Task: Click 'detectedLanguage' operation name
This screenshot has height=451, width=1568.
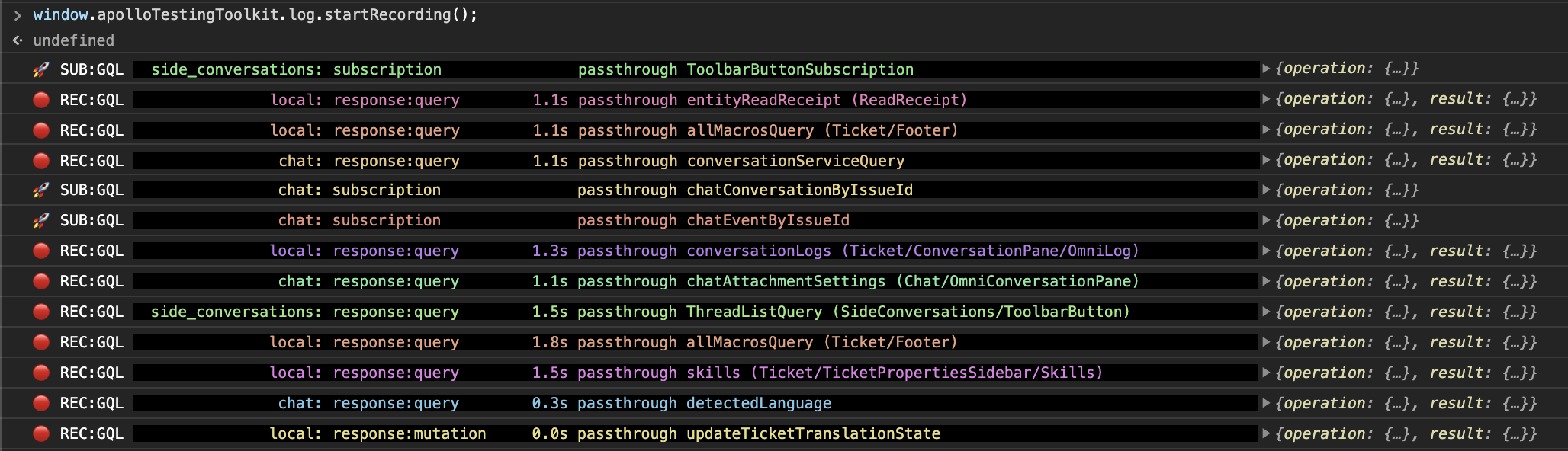Action: click(759, 403)
